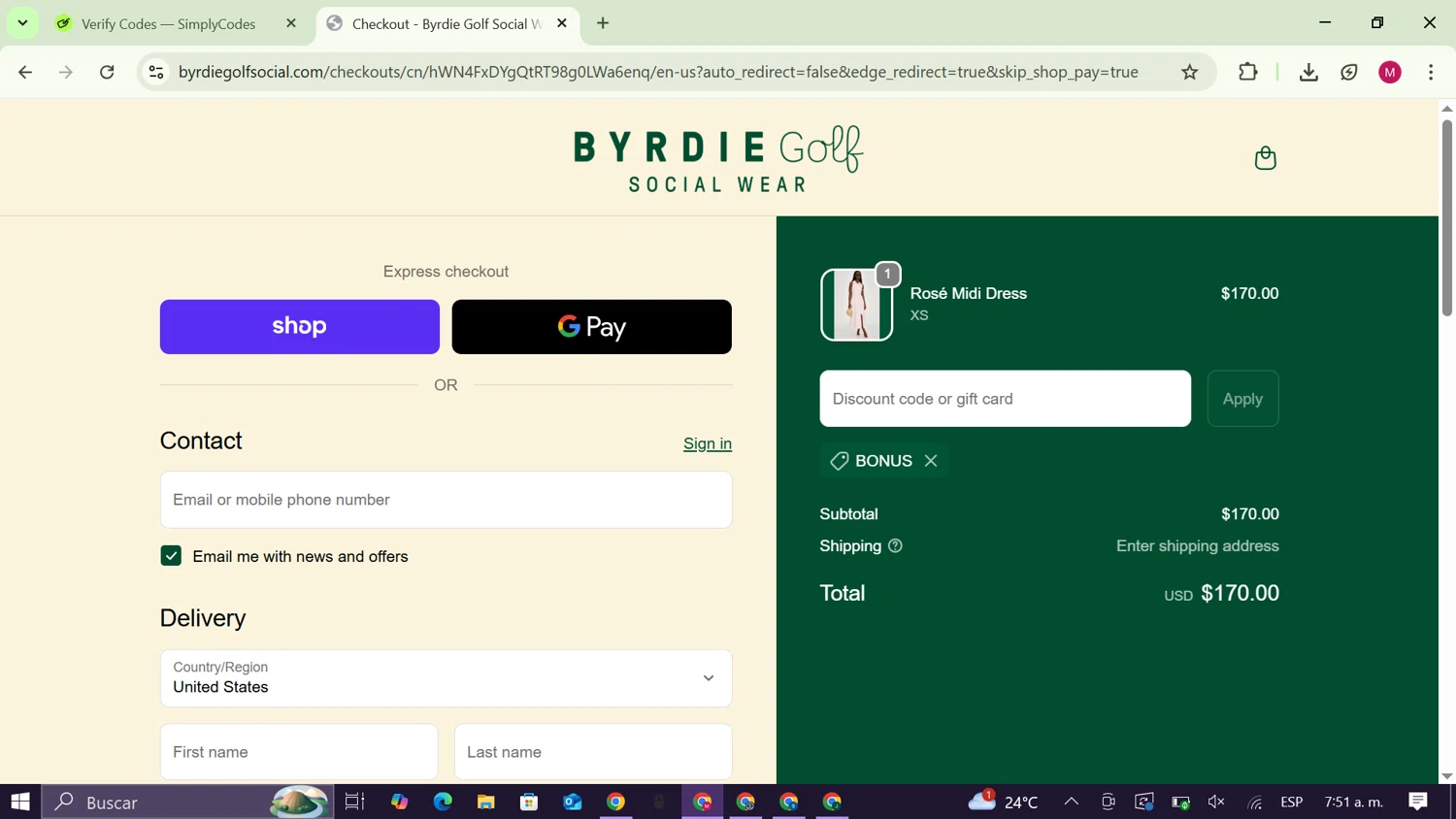This screenshot has height=819, width=1456.
Task: Click the performance speedometer icon in toolbar
Action: [x=1349, y=72]
